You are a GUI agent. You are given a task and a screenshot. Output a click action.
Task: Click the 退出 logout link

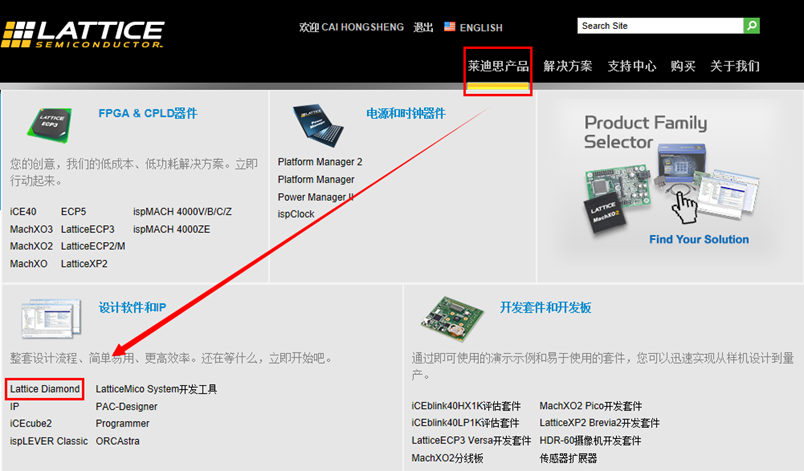click(x=424, y=27)
